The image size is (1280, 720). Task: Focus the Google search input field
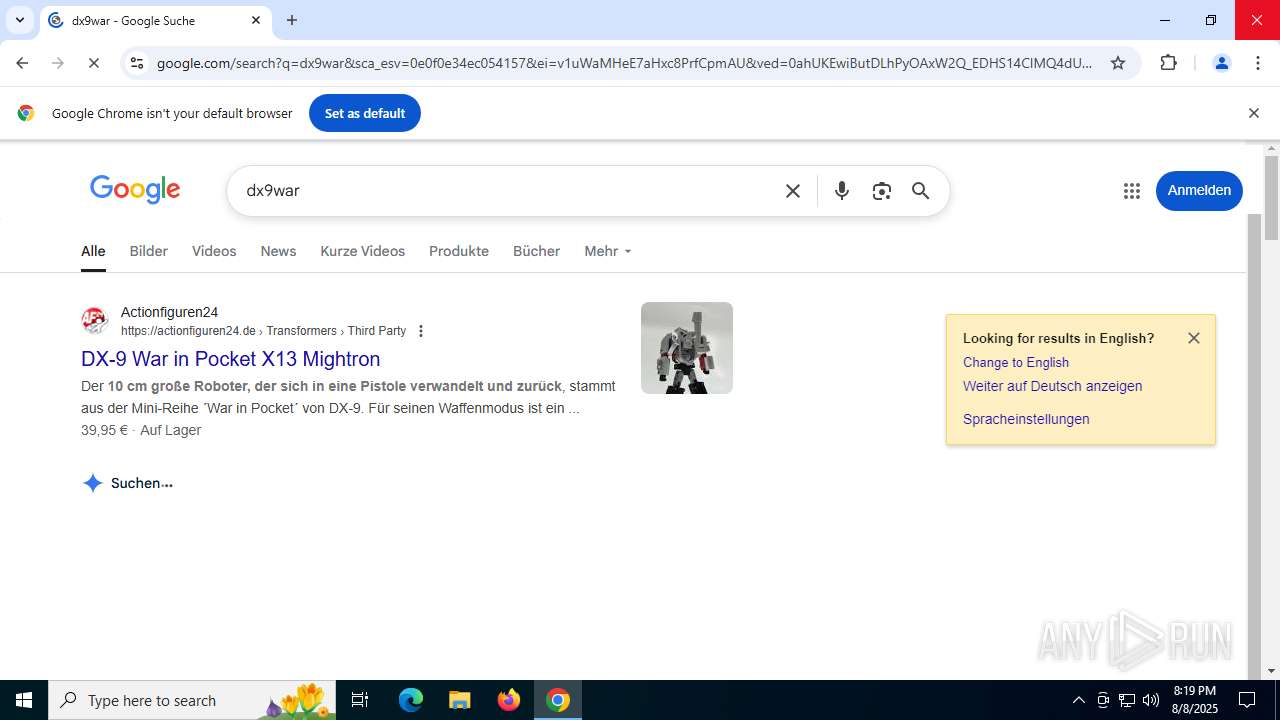coord(510,191)
